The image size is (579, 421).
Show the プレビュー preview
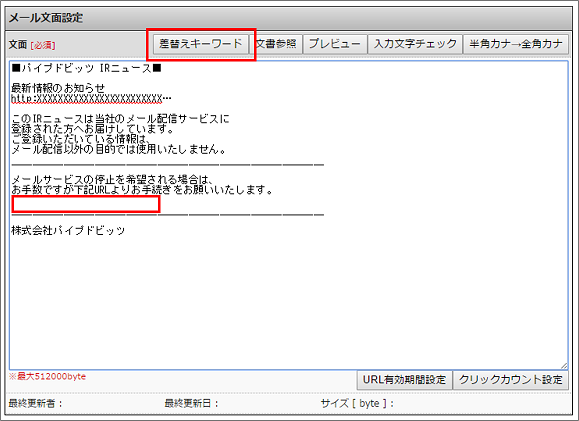coord(335,44)
